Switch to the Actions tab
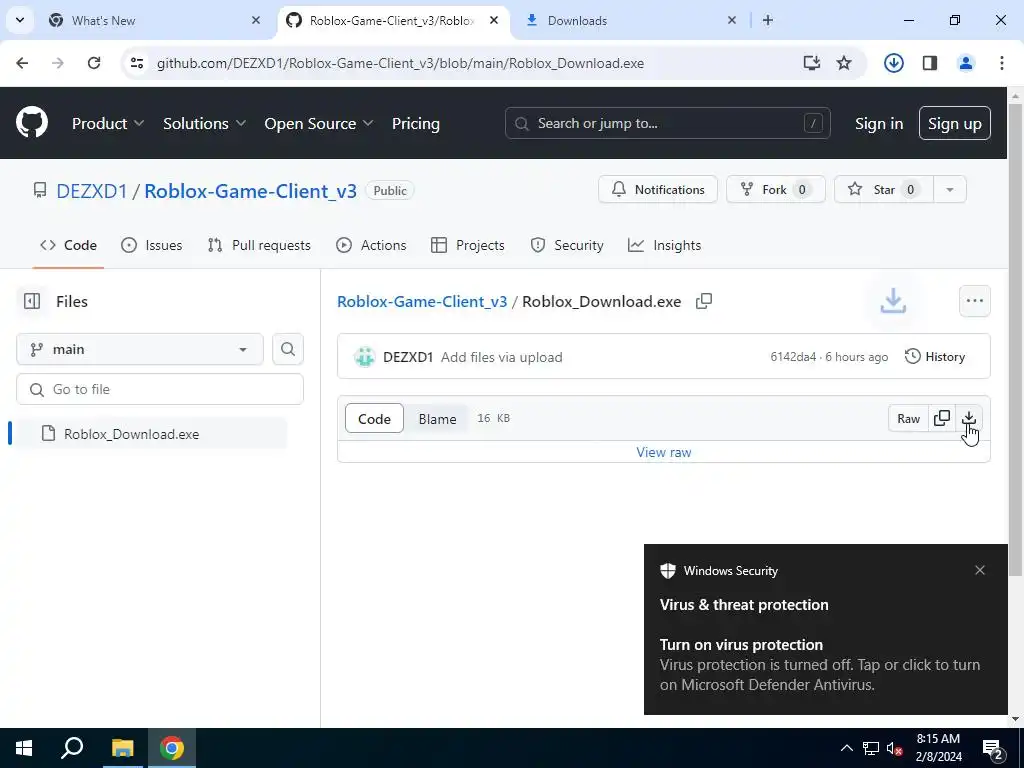This screenshot has width=1024, height=768. pyautogui.click(x=371, y=246)
